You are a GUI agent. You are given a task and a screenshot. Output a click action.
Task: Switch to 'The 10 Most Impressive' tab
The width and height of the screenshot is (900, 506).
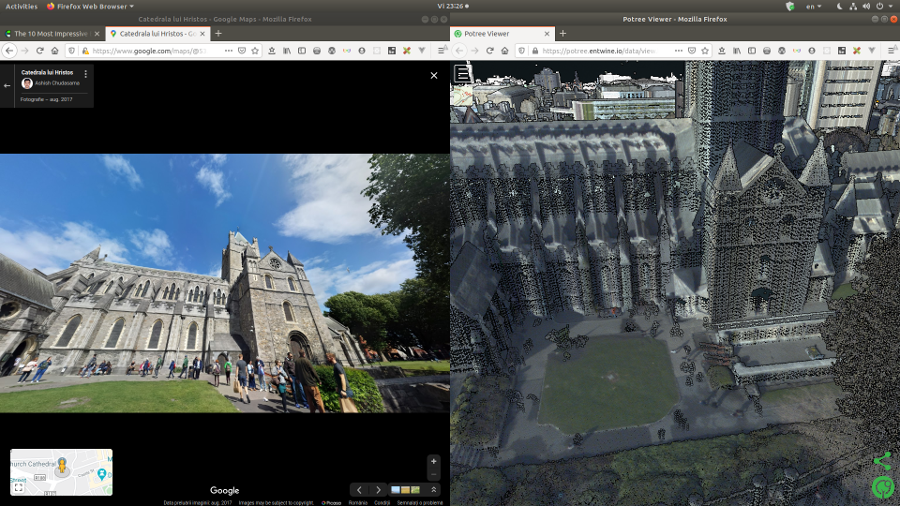pos(52,34)
